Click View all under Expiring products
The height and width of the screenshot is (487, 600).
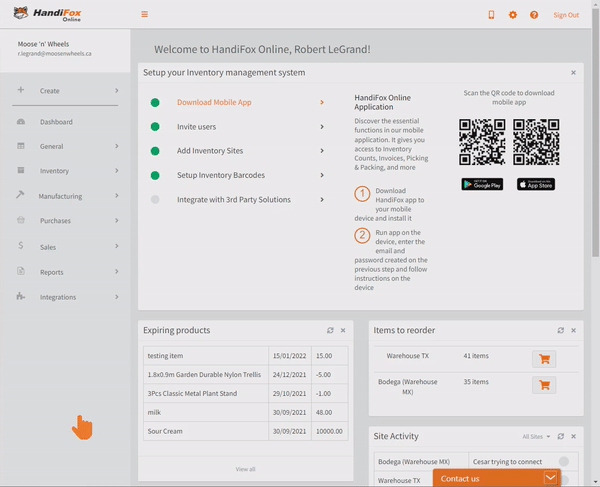pos(245,469)
